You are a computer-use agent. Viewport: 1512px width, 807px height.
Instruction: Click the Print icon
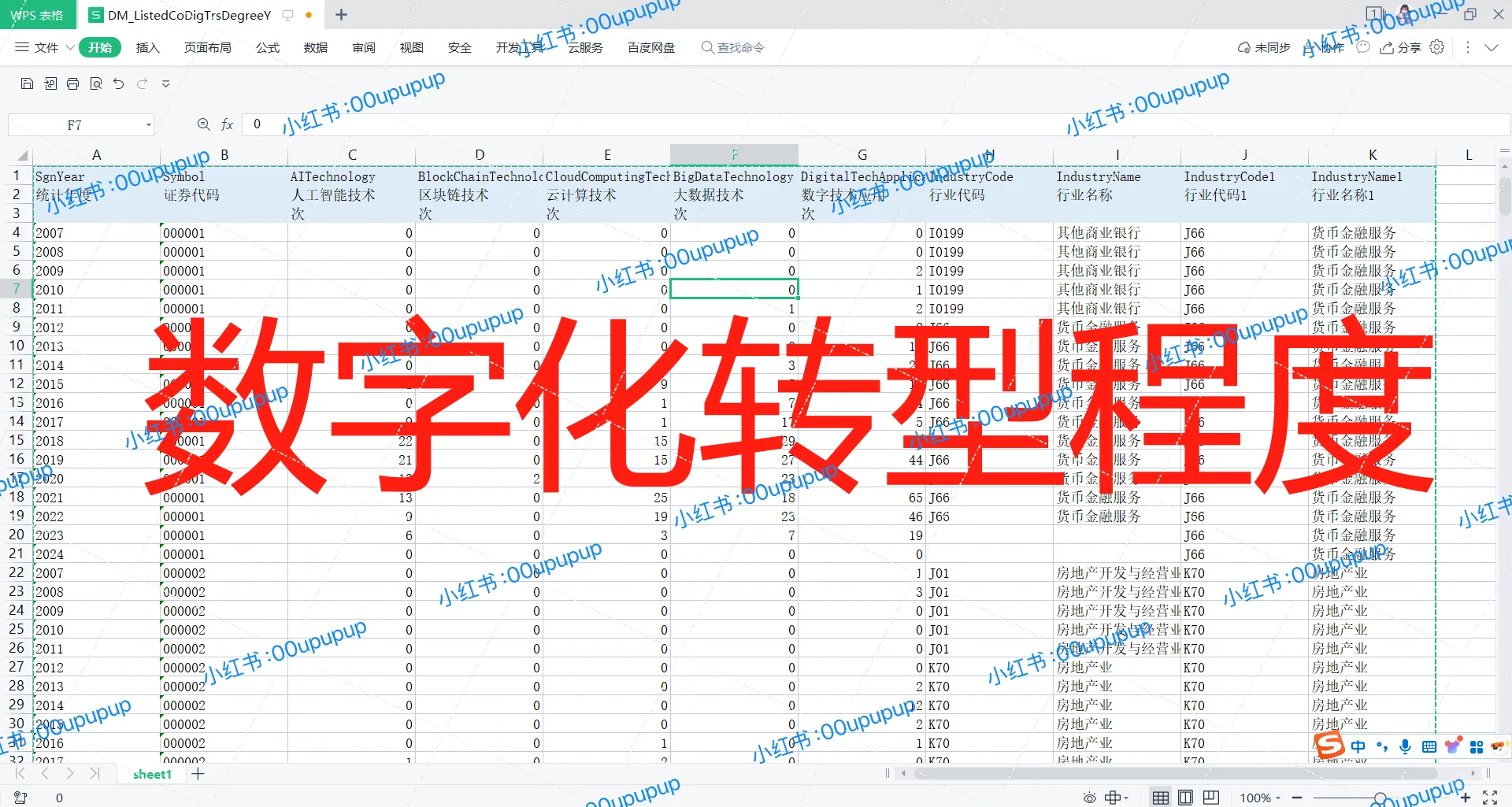[72, 83]
